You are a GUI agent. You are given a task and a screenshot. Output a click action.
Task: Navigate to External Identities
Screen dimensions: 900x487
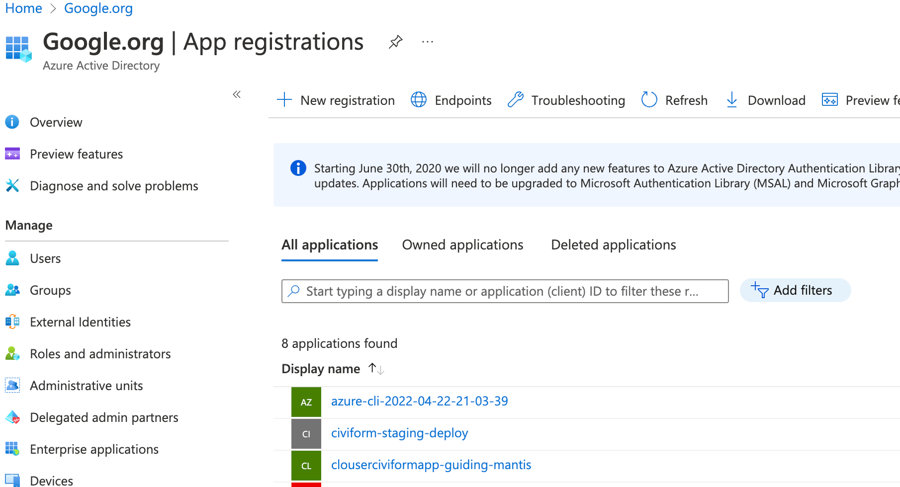pos(80,322)
